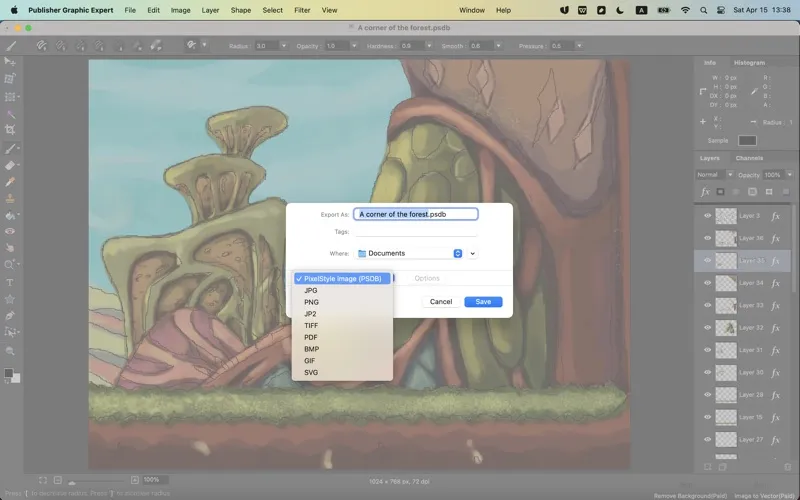Switch to the Channels tab

[x=749, y=158]
